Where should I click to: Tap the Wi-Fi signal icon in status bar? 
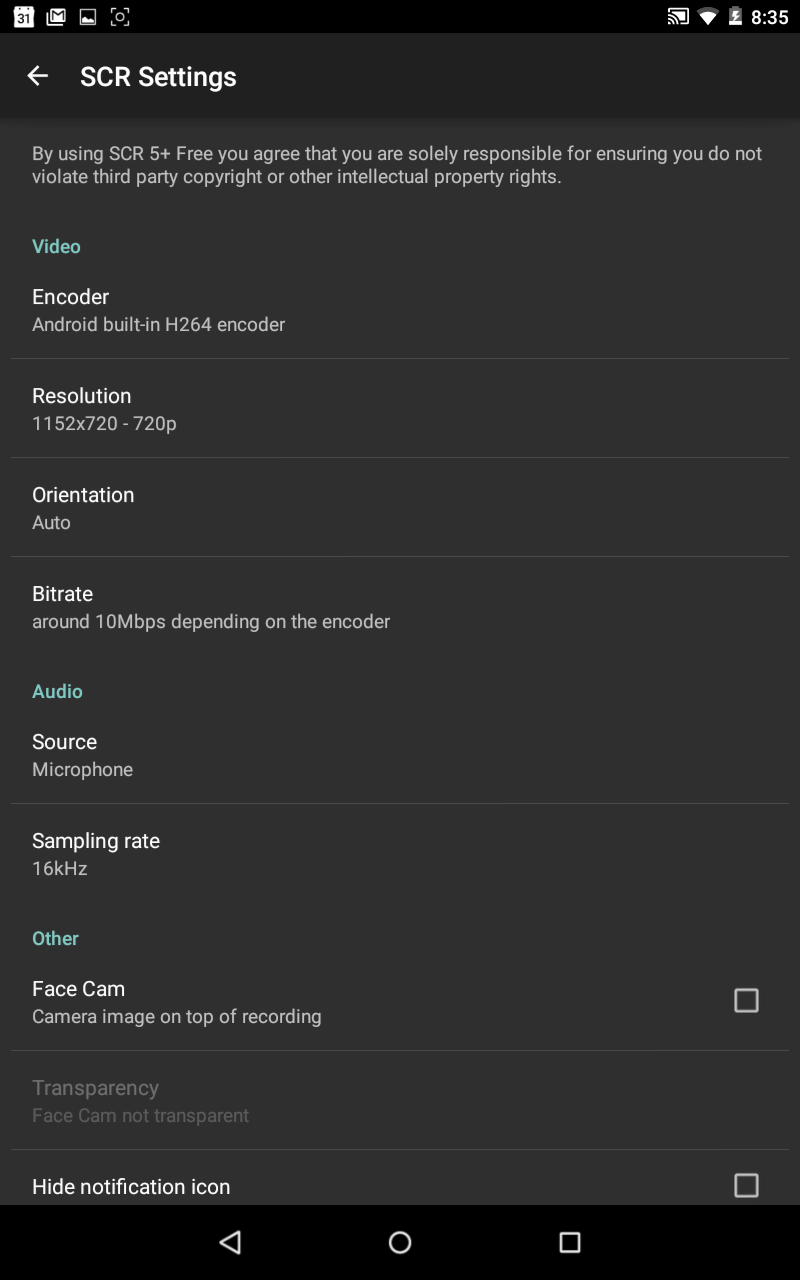coord(708,16)
